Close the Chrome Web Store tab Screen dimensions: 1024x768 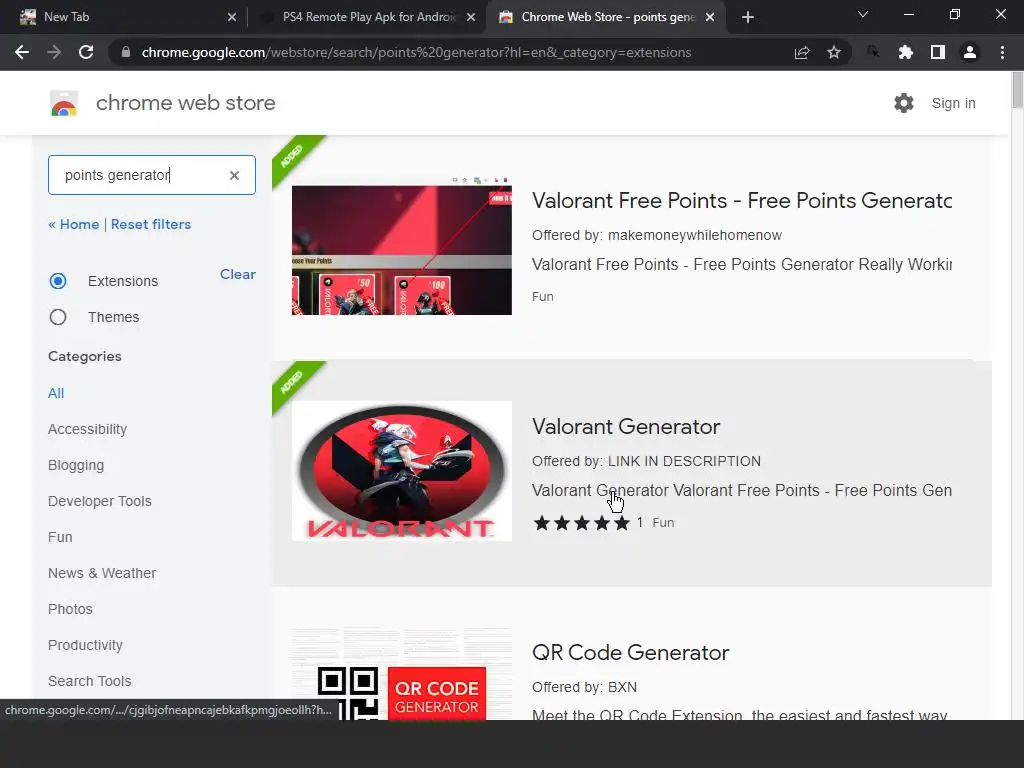pyautogui.click(x=710, y=17)
